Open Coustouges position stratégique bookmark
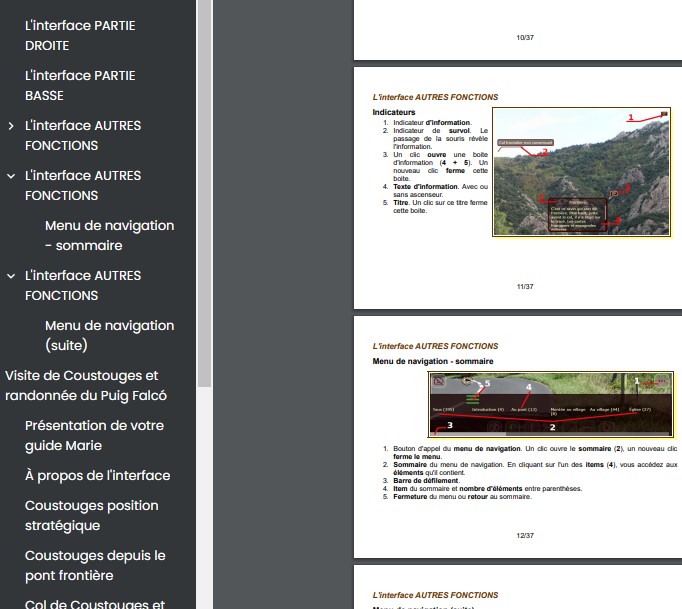The image size is (682, 609). coord(91,515)
